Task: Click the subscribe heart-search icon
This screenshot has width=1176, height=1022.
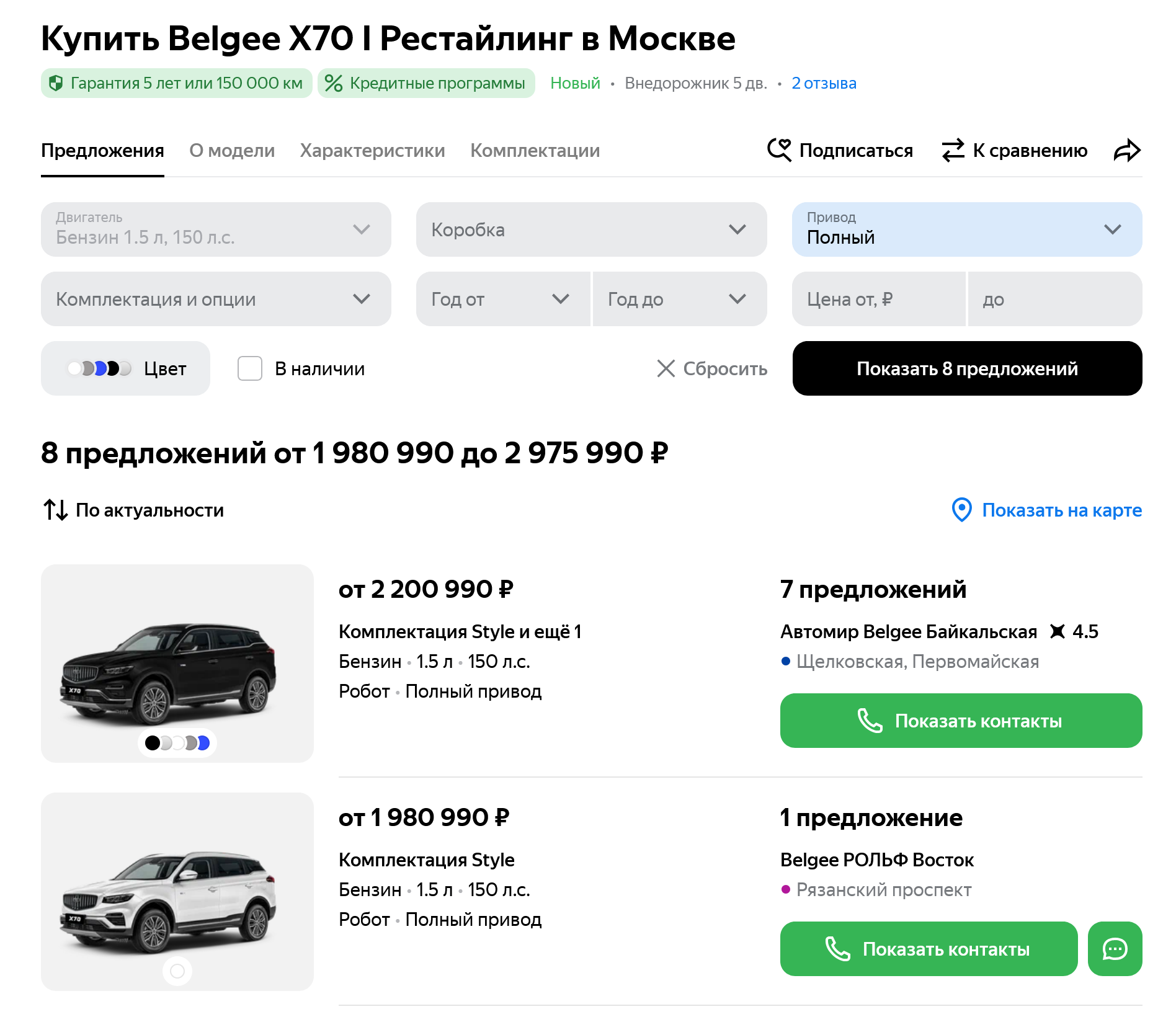Action: point(779,150)
